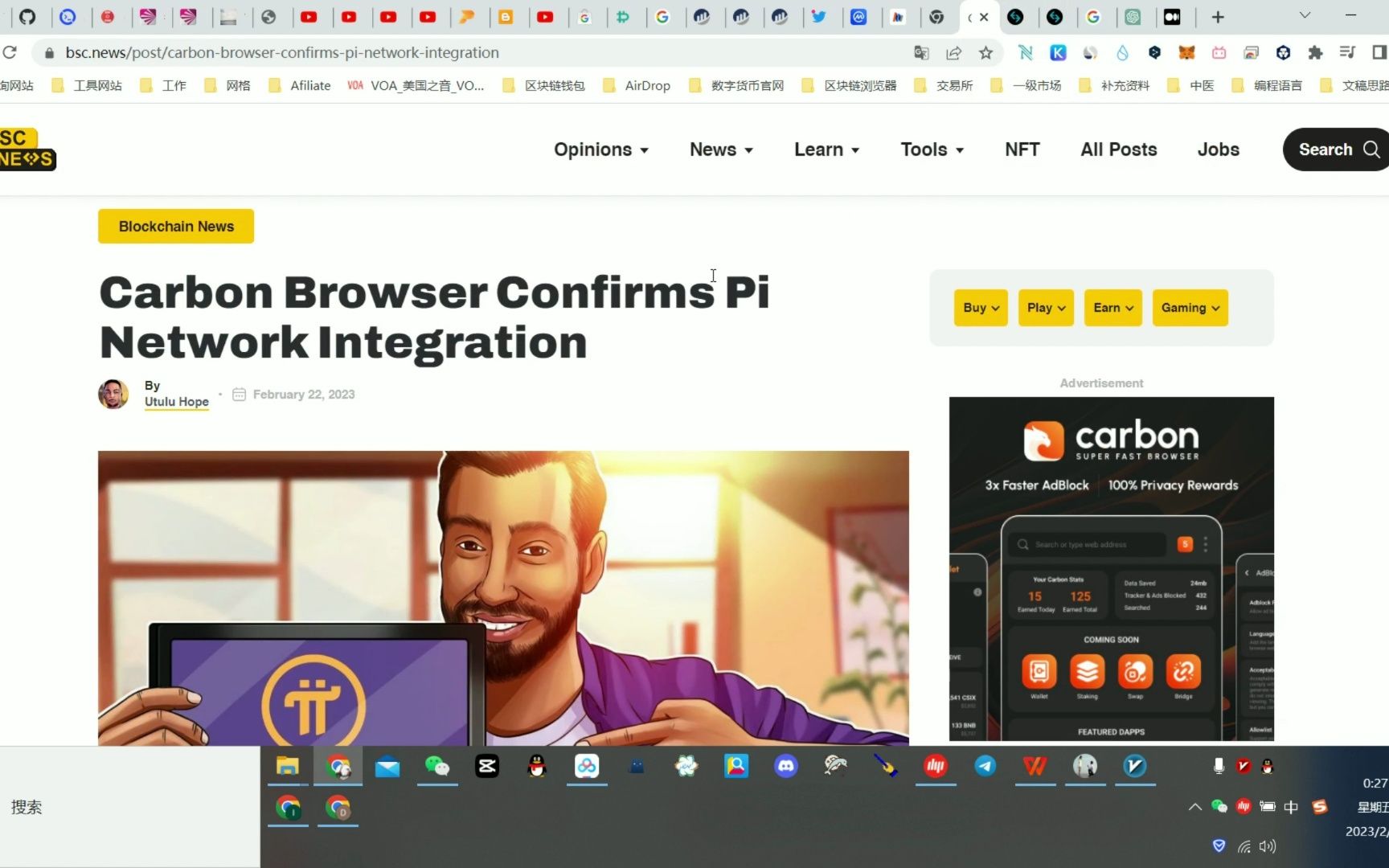Click the address bar URL
Screen dimensions: 1389x868
point(282,53)
